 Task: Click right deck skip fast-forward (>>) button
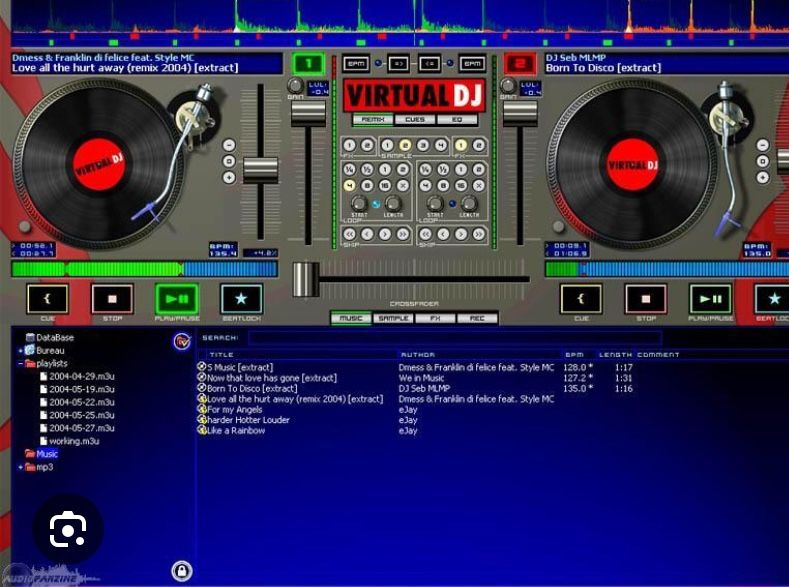coord(479,234)
